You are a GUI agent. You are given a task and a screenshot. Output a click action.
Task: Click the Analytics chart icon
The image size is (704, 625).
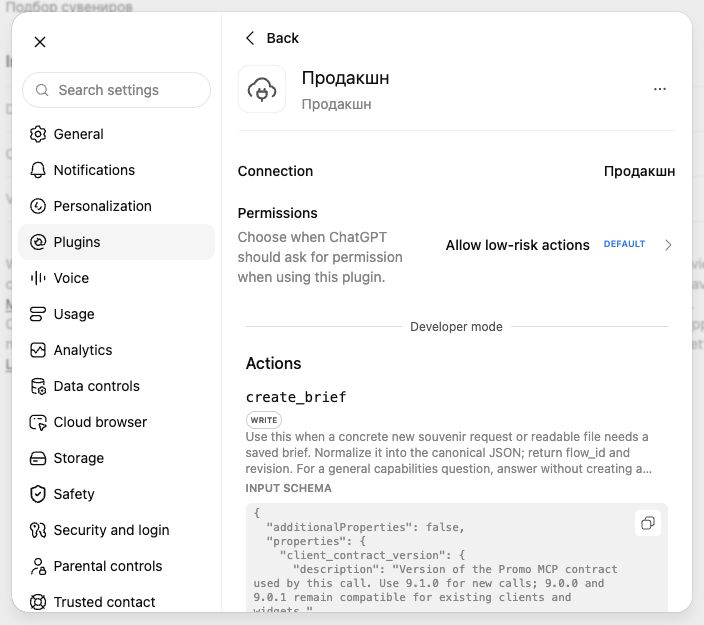pyautogui.click(x=38, y=350)
